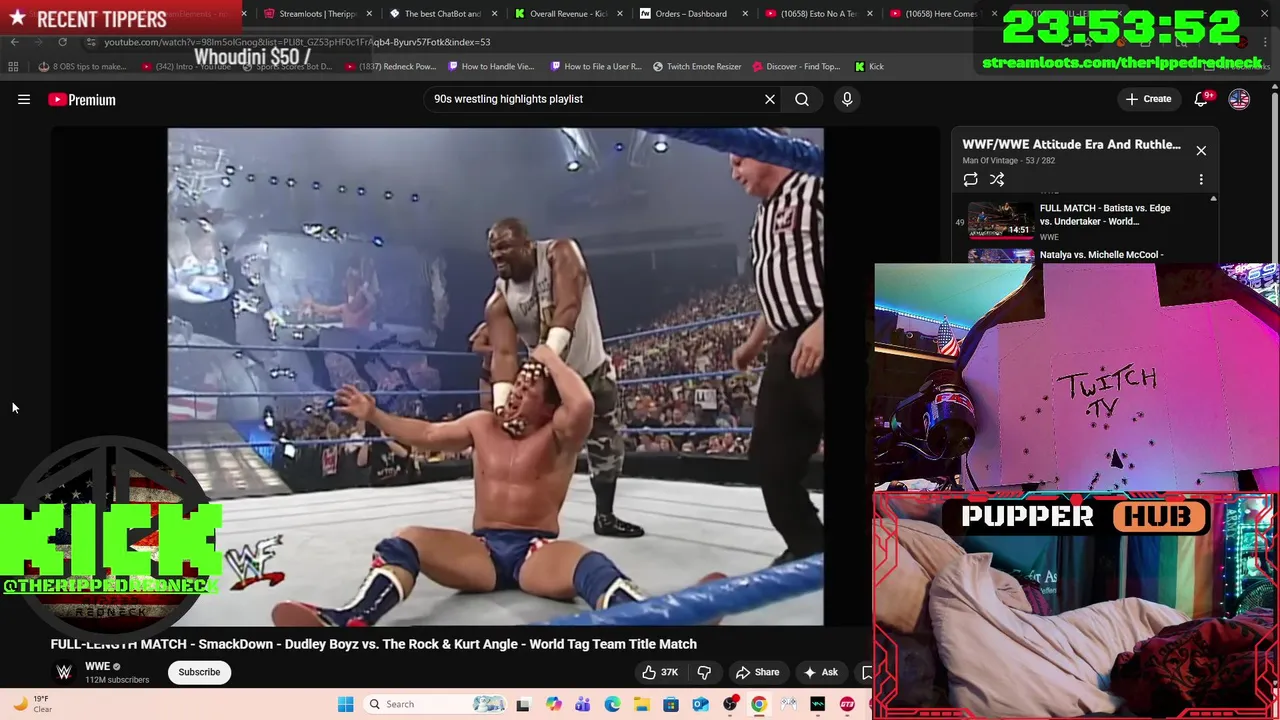Open playlist title WWF/WWE Attitude Era

pos(1071,144)
